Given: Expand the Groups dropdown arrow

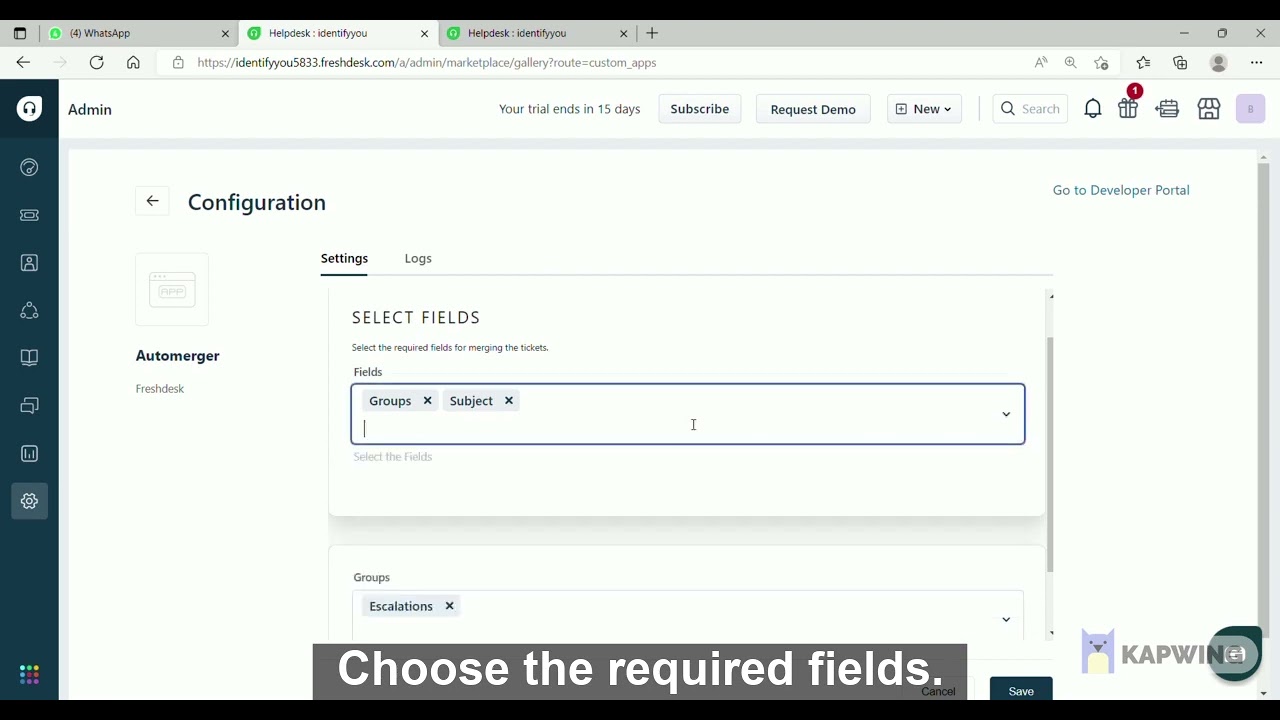Looking at the screenshot, I should coord(1006,619).
